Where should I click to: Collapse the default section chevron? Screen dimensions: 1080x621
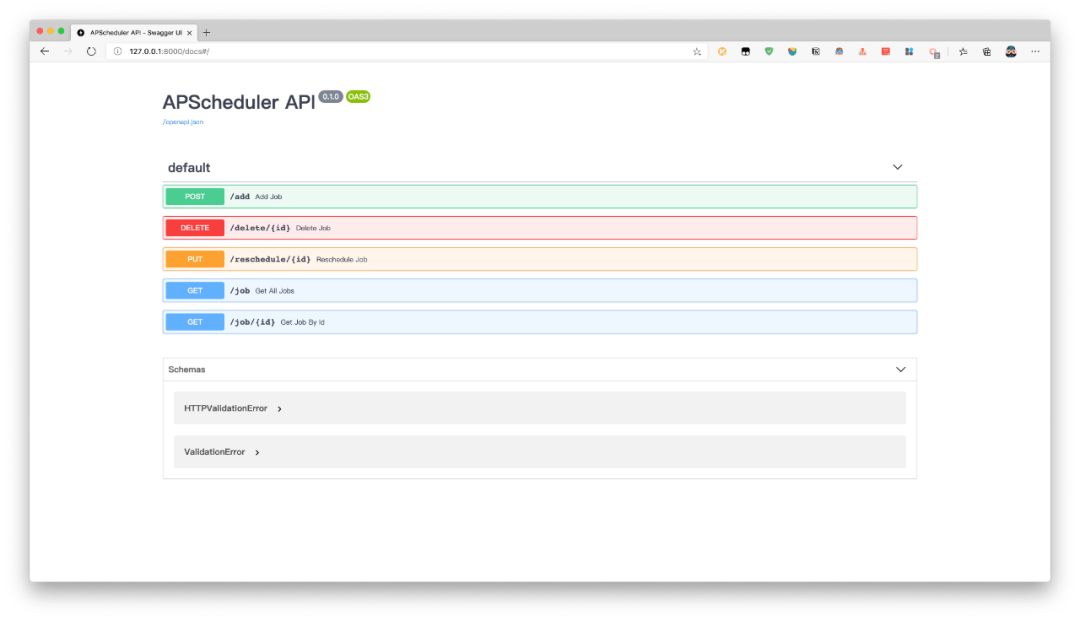(897, 167)
